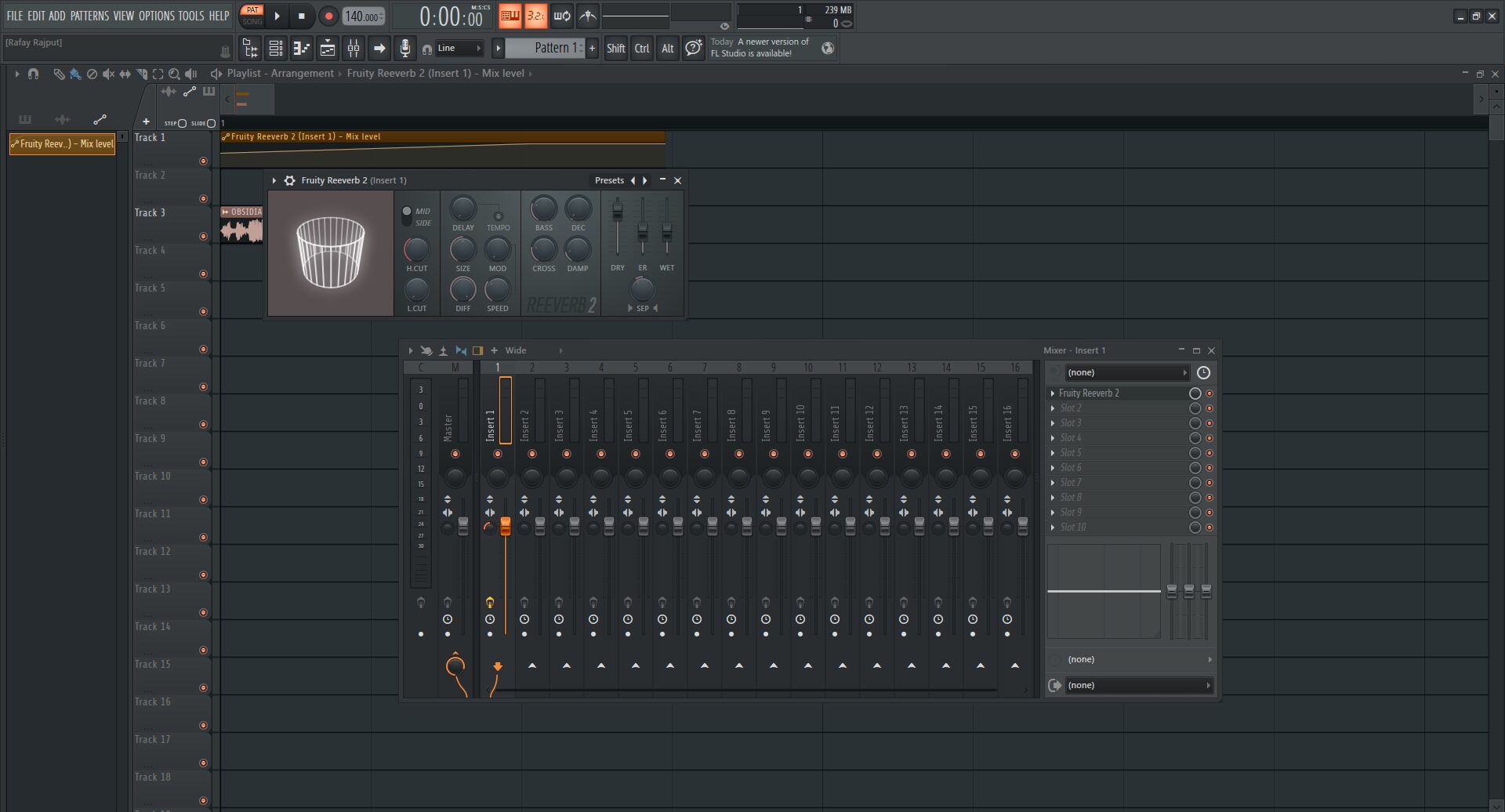Open the Channel Rack from the toolbar

tap(276, 49)
